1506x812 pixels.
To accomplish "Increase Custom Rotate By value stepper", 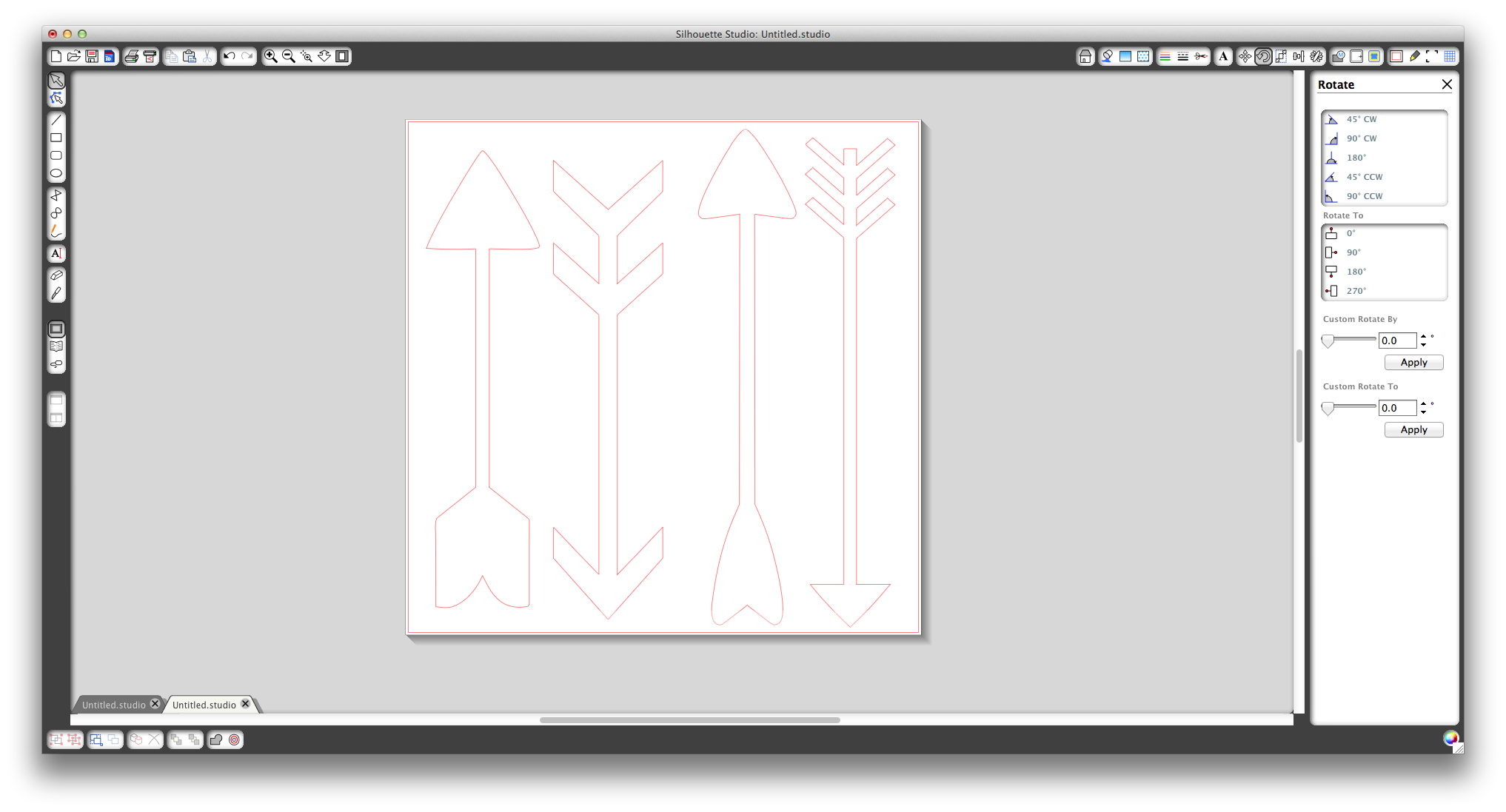I will (x=1423, y=337).
